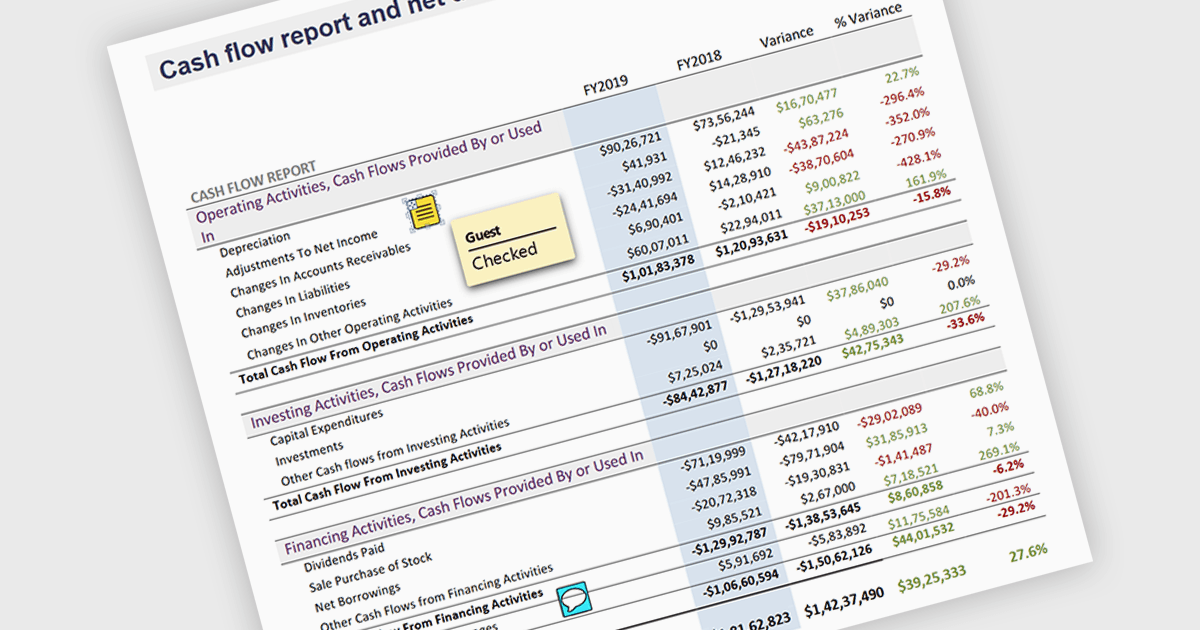Image resolution: width=1200 pixels, height=630 pixels.
Task: Select the -$84,42,877 investing total cell
Action: (695, 394)
